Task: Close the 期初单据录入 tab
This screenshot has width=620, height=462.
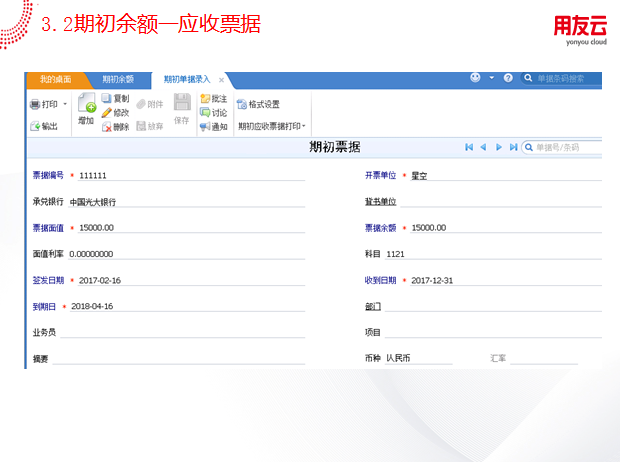Action: [x=221, y=80]
